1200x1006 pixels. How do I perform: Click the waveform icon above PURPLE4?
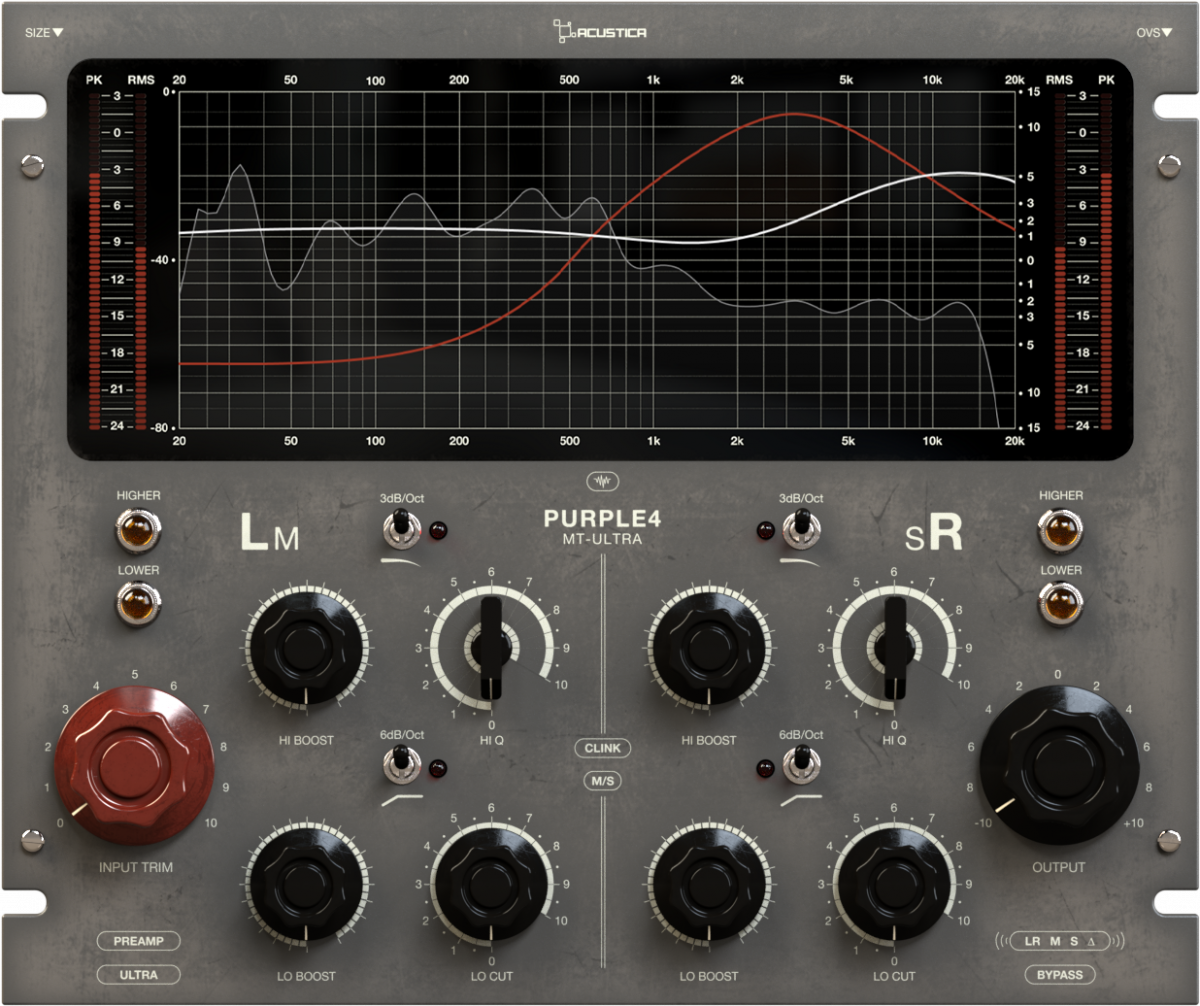click(601, 479)
